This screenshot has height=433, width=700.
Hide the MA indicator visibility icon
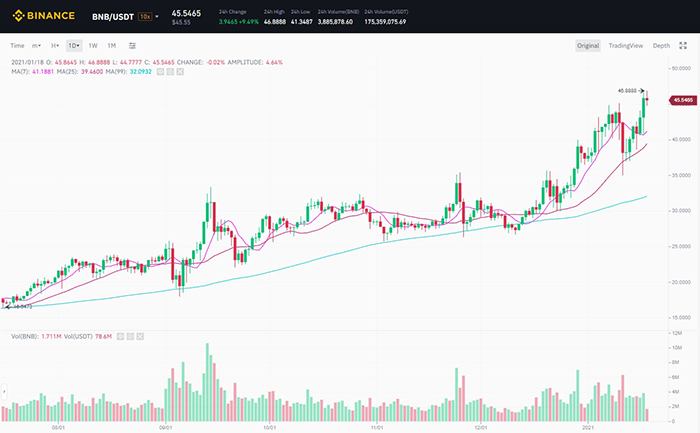coord(159,72)
